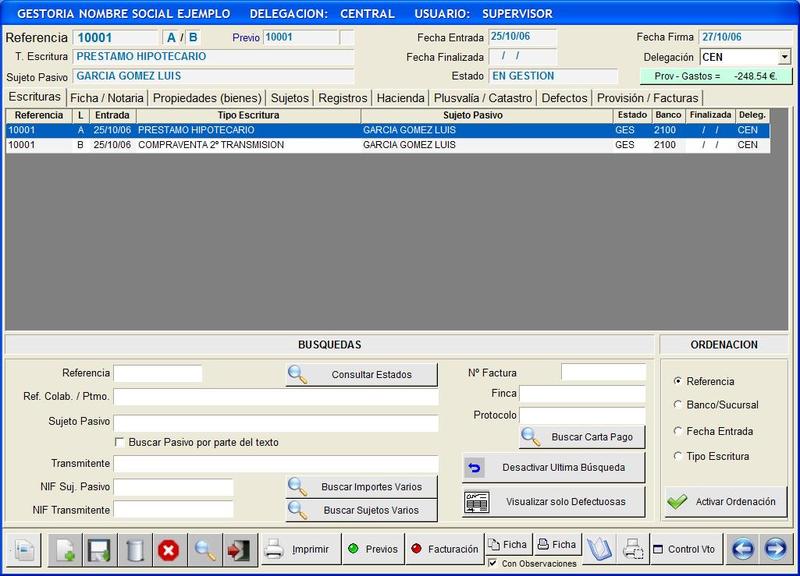Screen dimensions: 800x576
Task: Click the red cancel X icon
Action: pyautogui.click(x=168, y=549)
